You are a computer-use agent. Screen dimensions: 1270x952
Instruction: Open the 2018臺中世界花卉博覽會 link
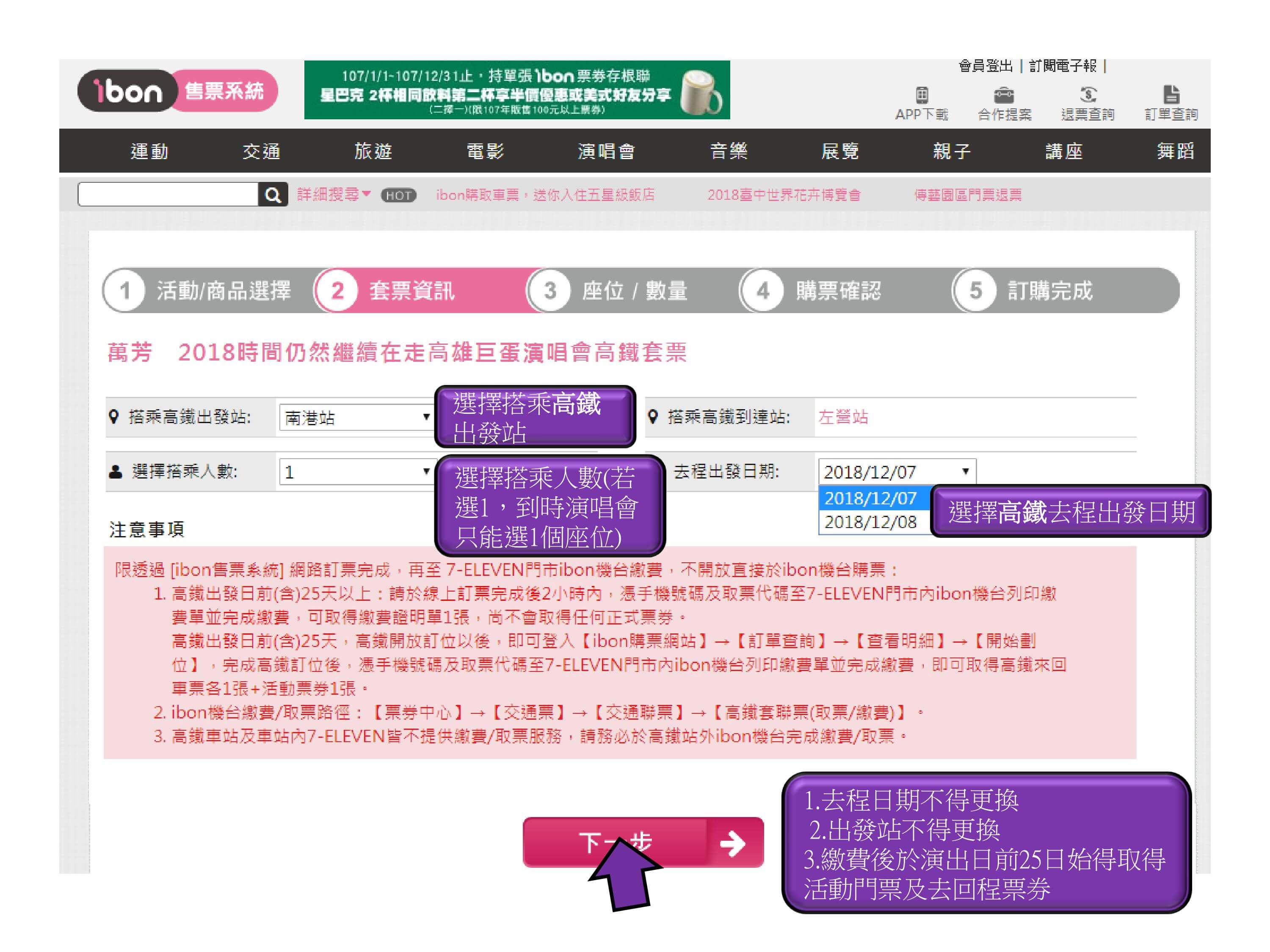[784, 195]
